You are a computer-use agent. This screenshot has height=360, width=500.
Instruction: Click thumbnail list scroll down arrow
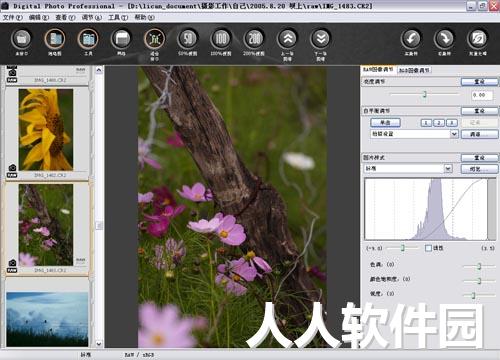(99, 343)
